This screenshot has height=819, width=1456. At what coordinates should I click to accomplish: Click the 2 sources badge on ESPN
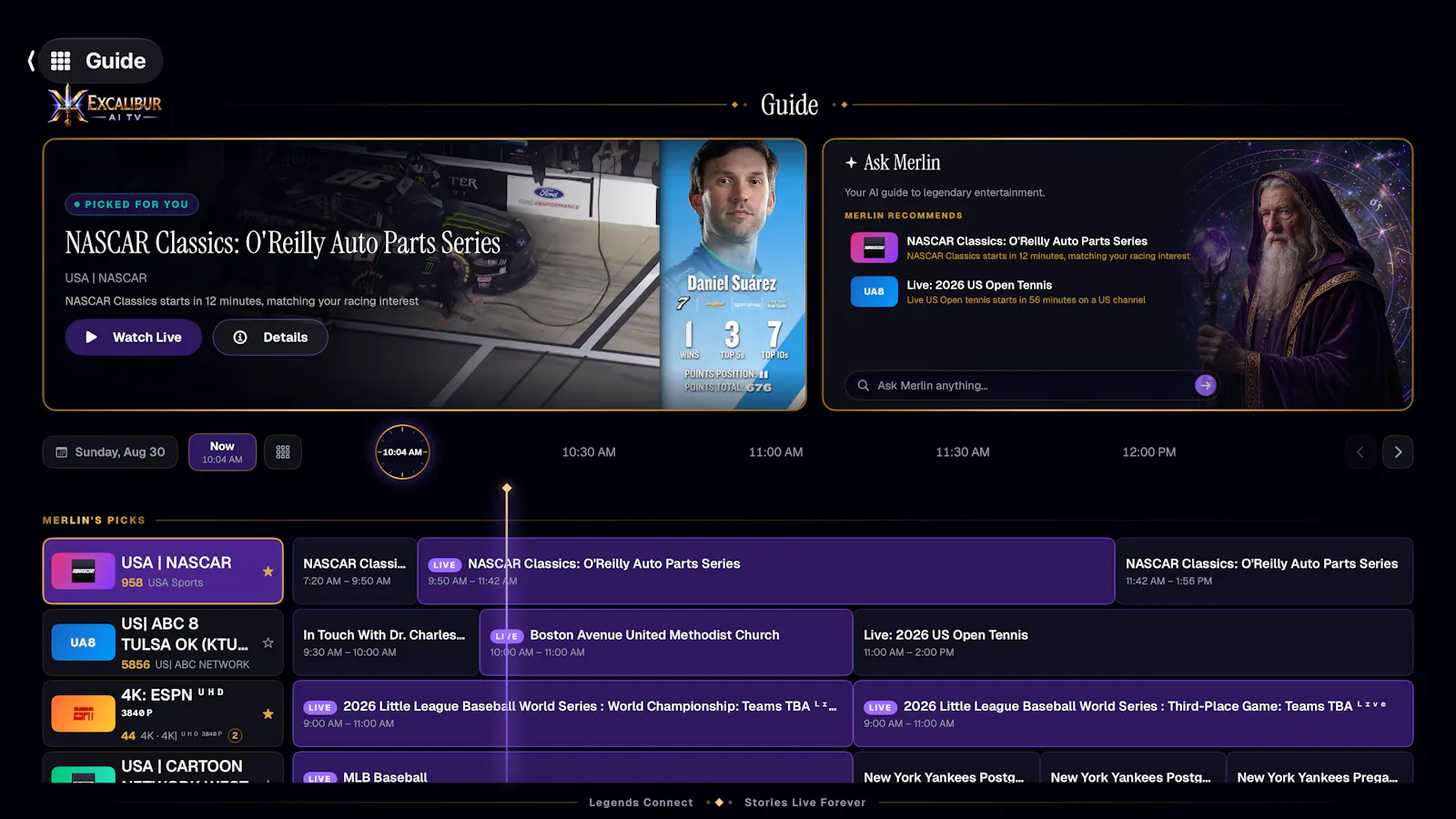[x=235, y=735]
